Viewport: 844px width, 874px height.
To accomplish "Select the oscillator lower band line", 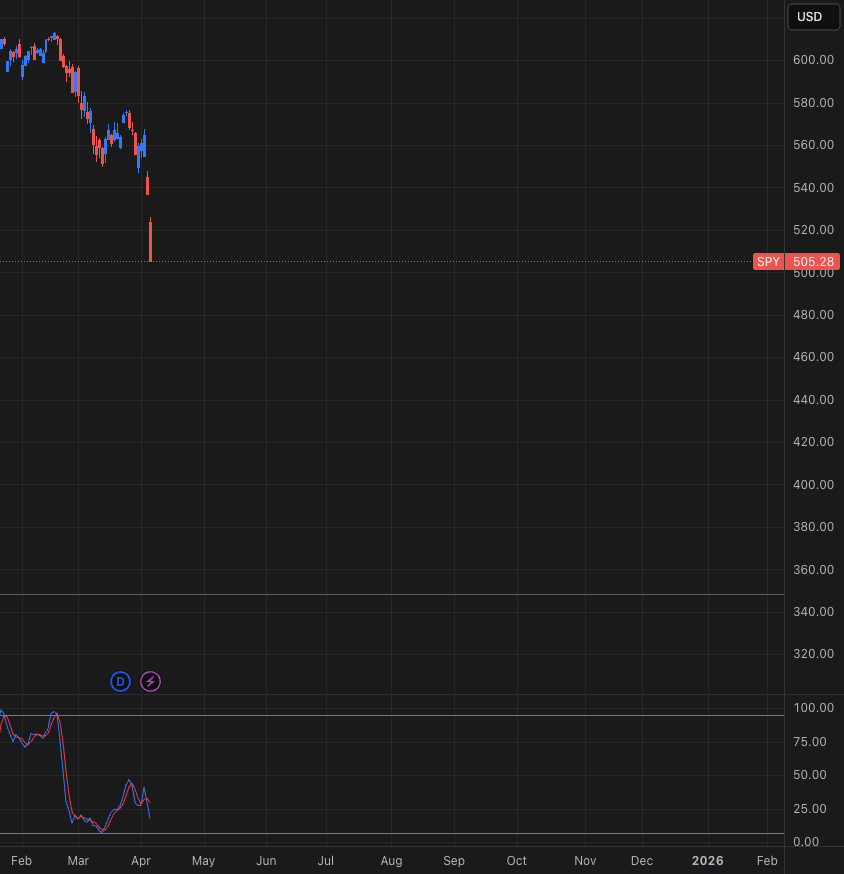I will click(392, 833).
